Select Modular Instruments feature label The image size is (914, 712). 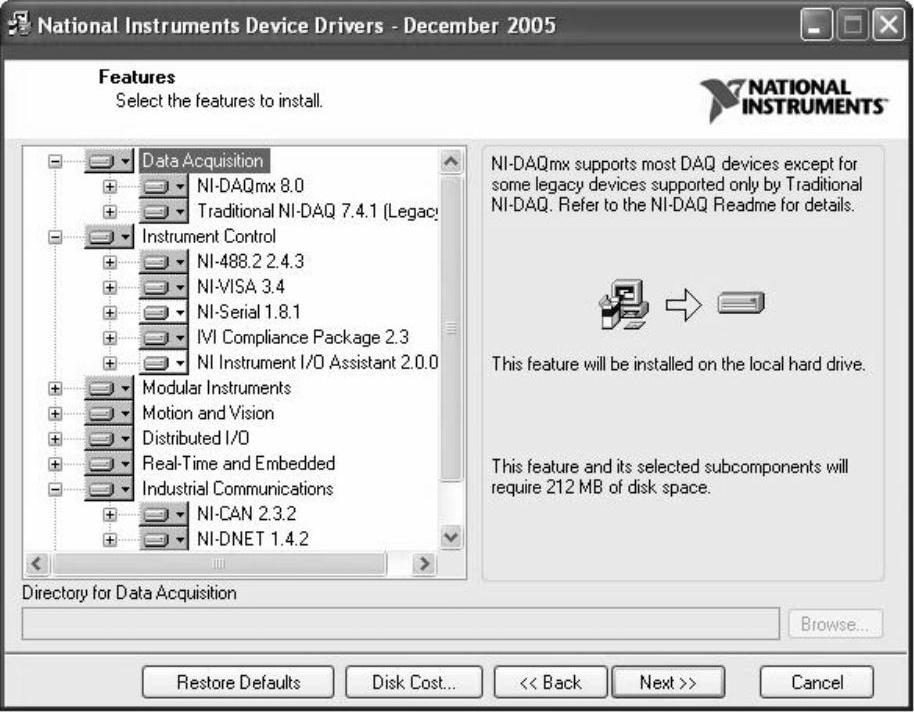(x=216, y=388)
